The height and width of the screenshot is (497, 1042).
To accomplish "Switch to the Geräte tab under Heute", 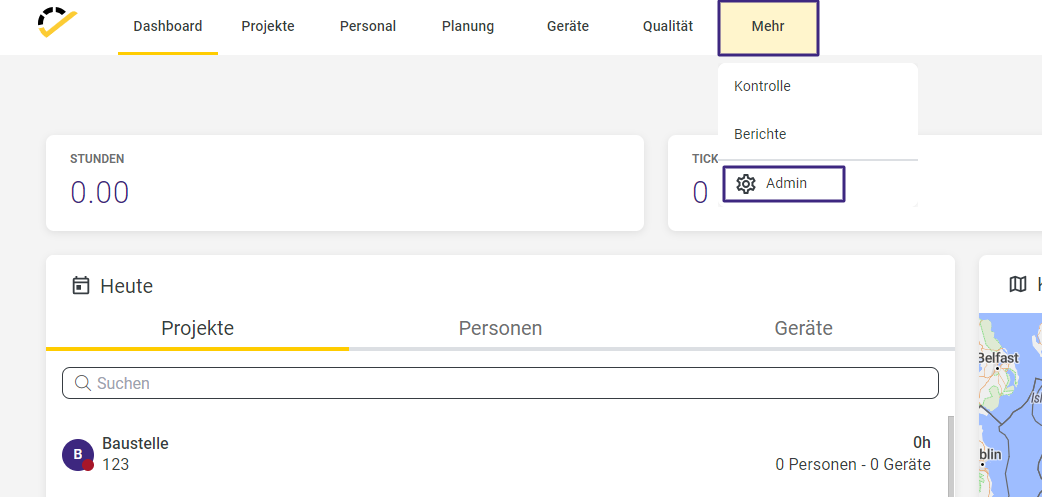I will [x=803, y=328].
